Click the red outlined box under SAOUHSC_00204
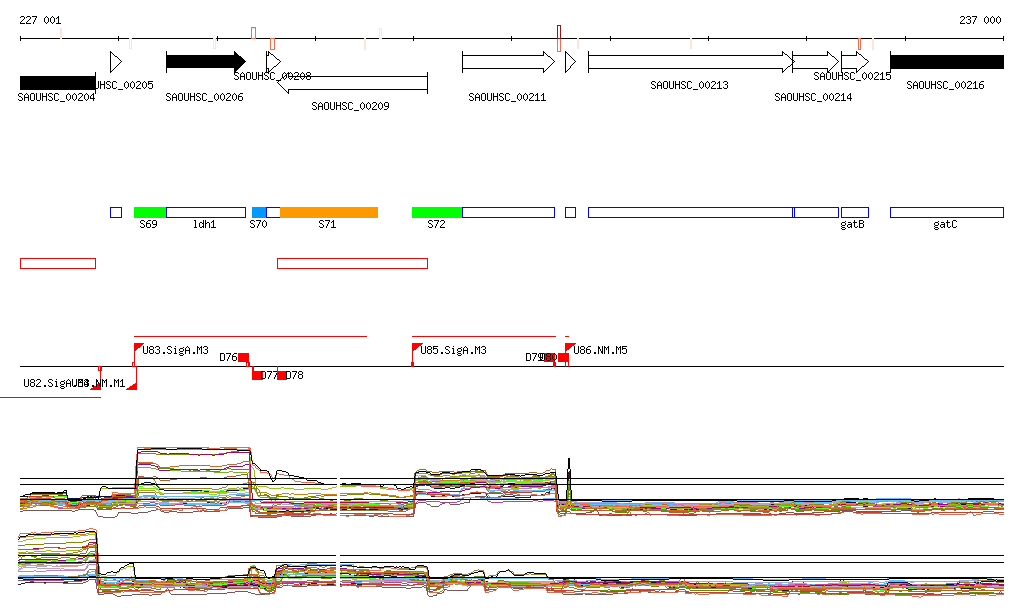 pos(58,264)
